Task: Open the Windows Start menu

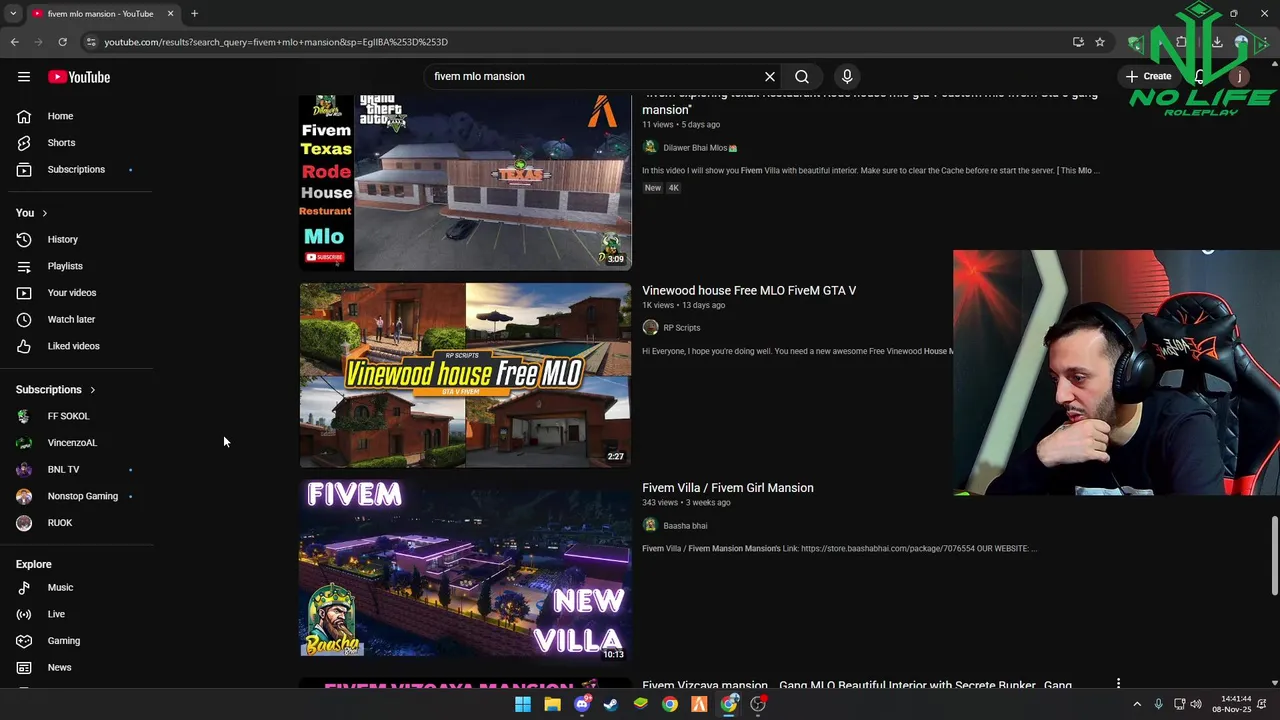Action: coord(523,704)
